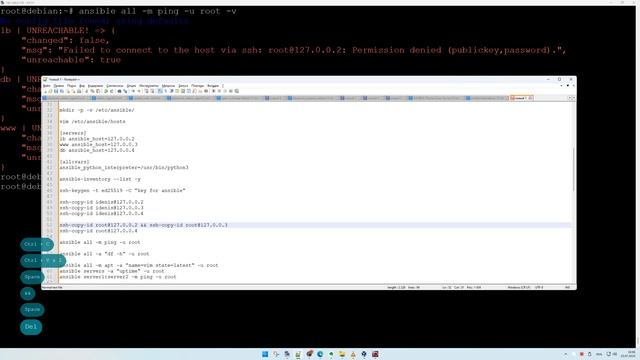Toggle INS mode in status bar
640x360 pixels.
(567, 287)
